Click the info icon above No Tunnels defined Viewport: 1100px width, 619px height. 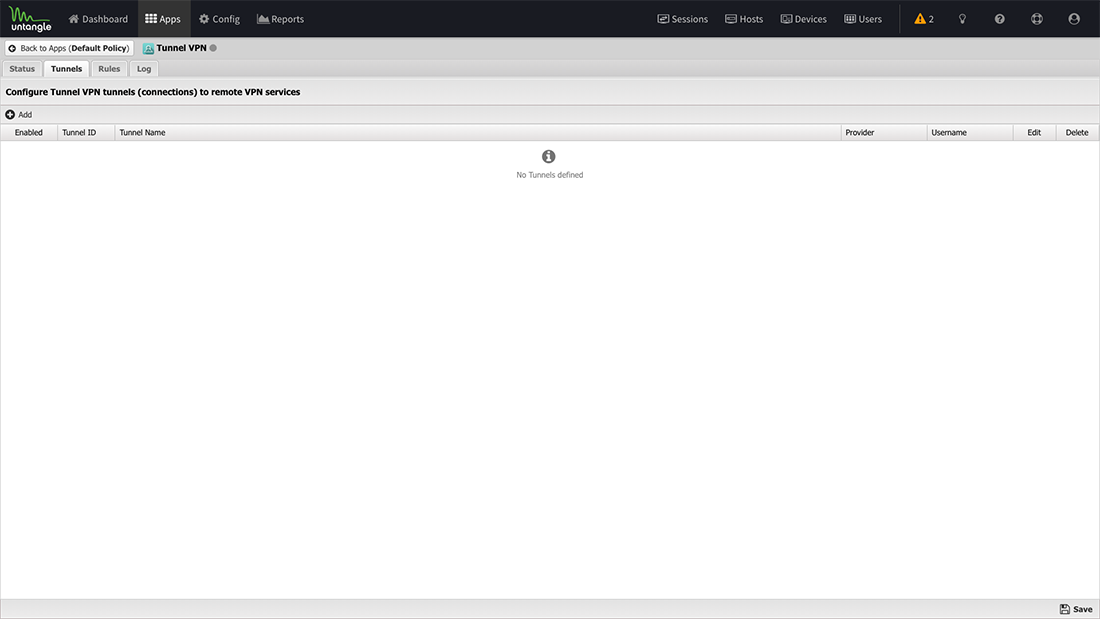point(549,157)
